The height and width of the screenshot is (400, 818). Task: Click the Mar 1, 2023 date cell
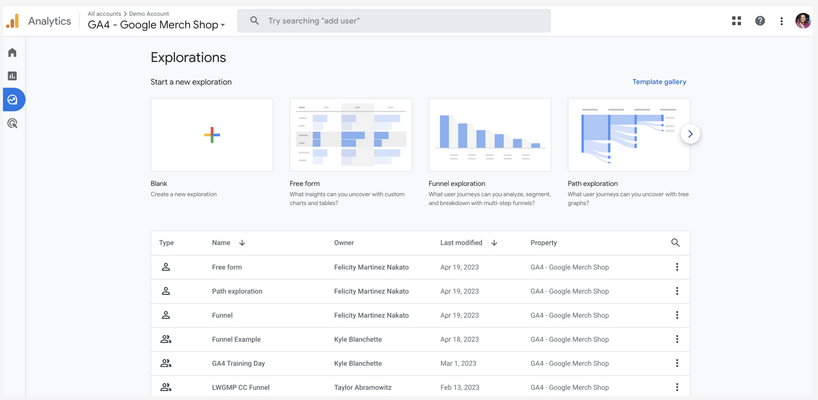point(458,363)
